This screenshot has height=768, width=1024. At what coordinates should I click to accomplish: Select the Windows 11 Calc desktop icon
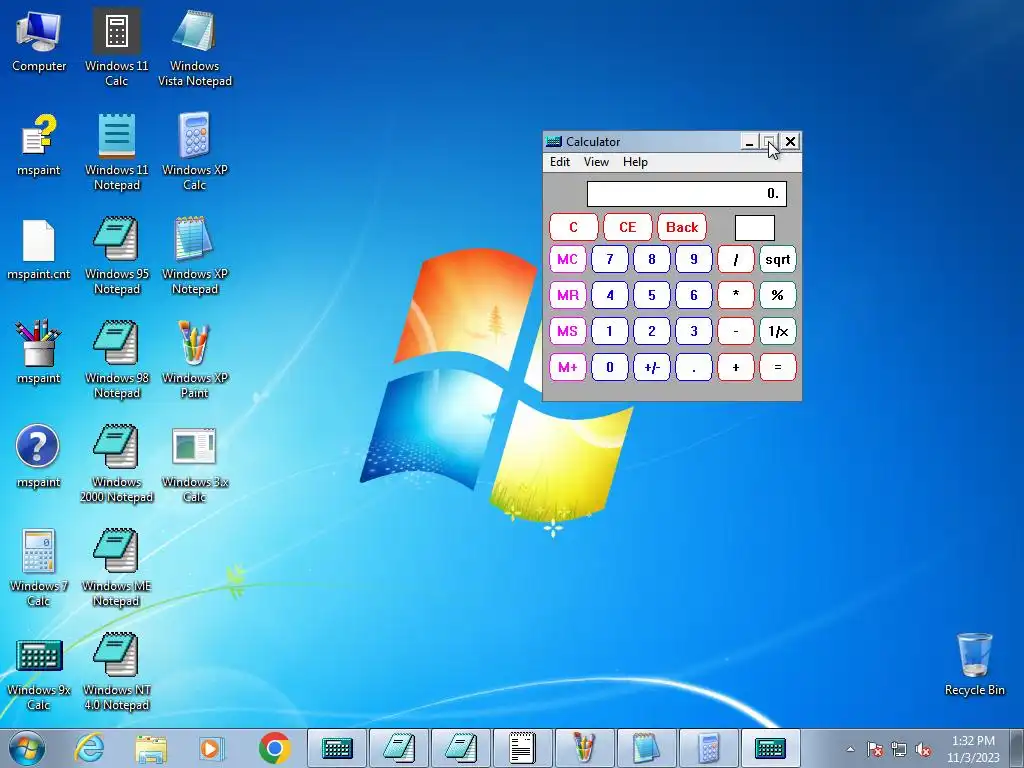(x=116, y=47)
